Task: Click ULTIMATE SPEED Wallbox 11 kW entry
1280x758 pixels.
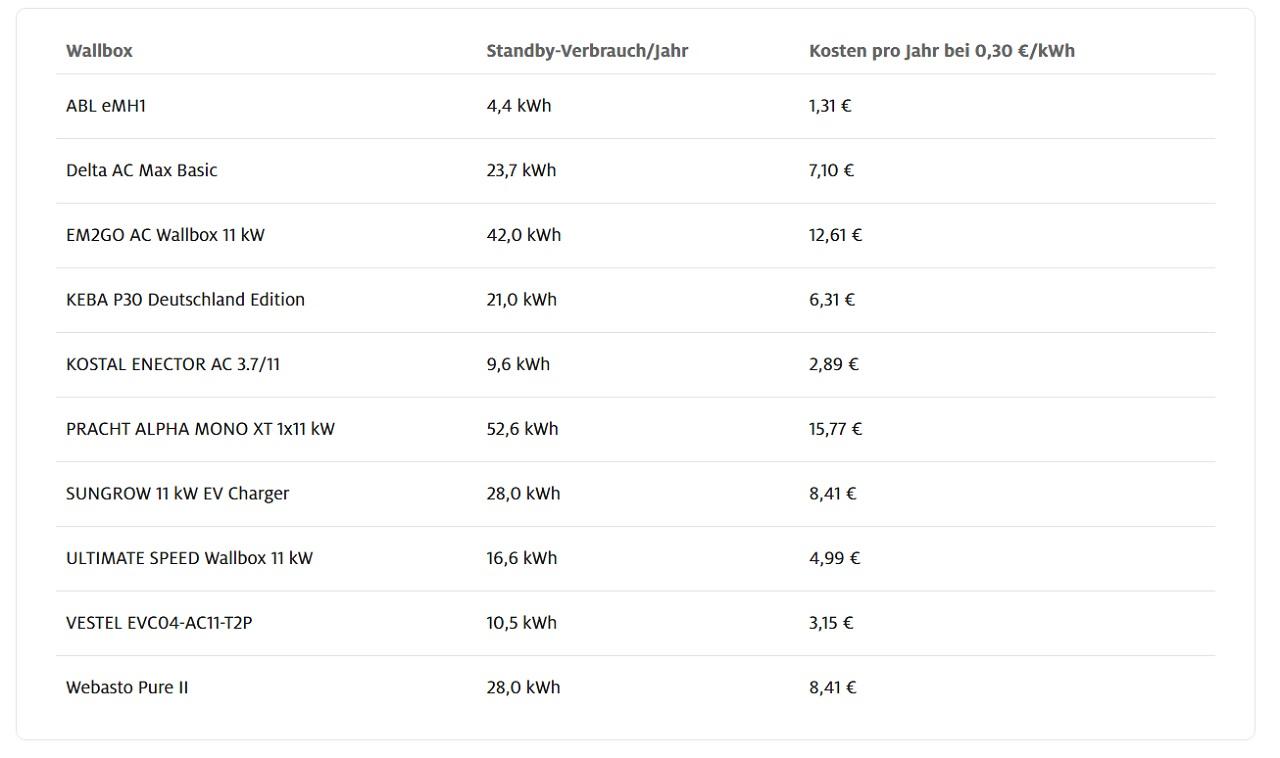Action: tap(189, 558)
